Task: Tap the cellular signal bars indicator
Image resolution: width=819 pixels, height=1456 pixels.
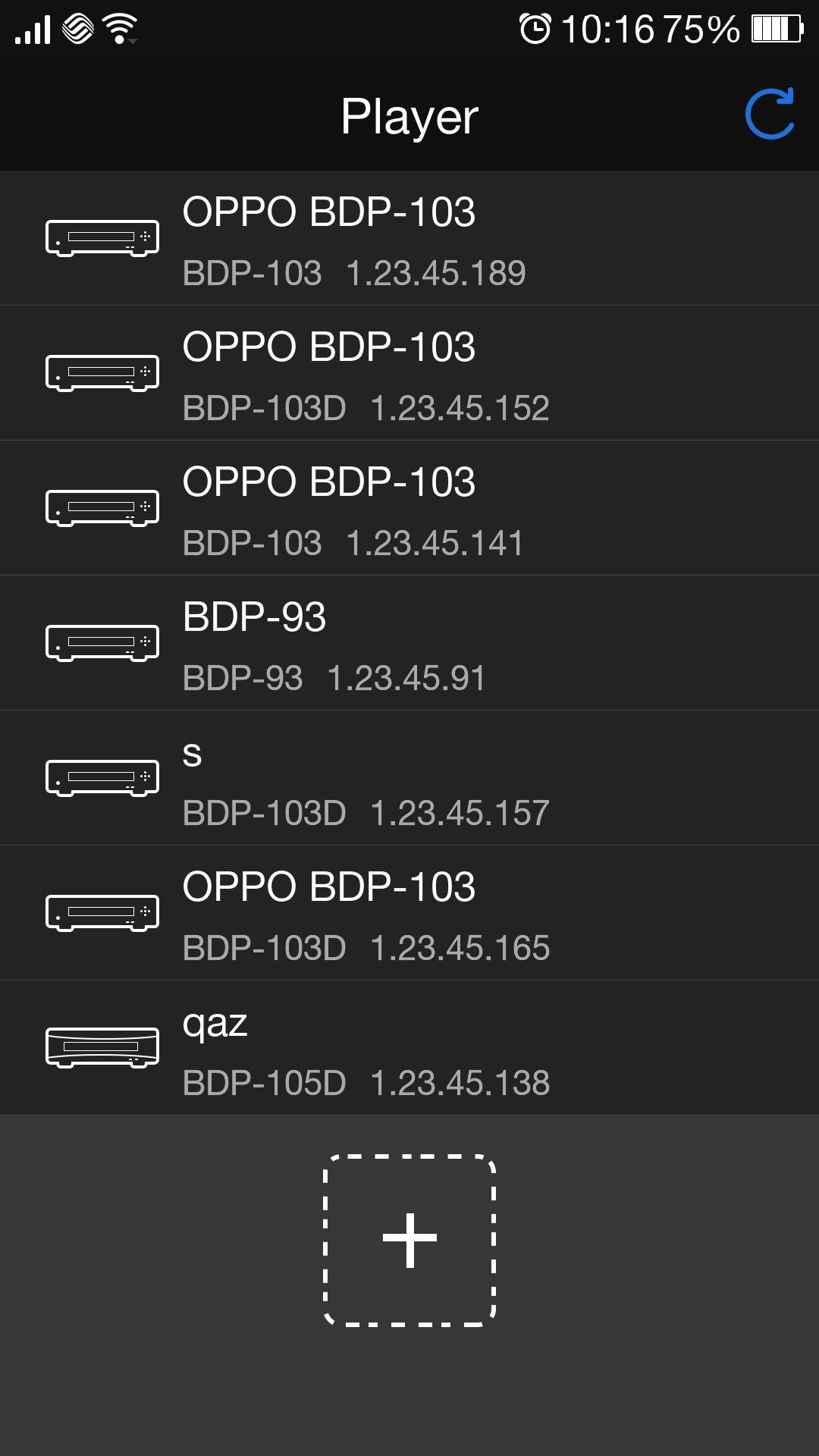Action: click(x=33, y=28)
